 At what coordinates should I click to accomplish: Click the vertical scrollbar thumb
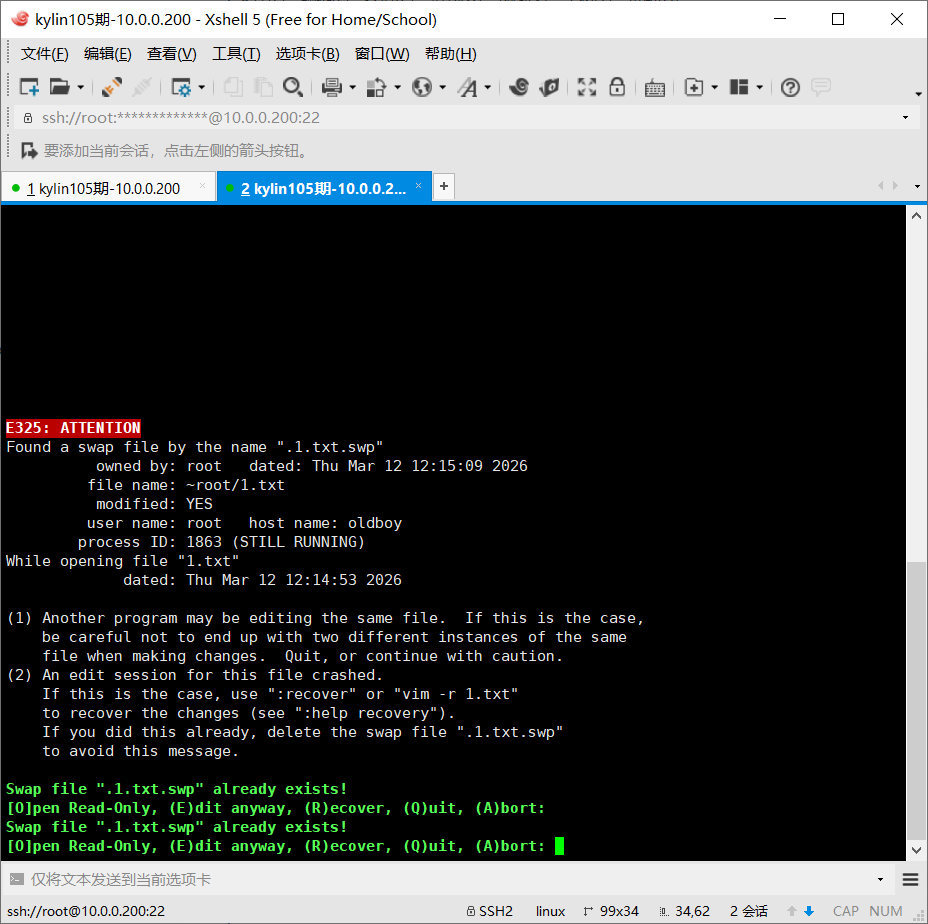click(x=916, y=700)
